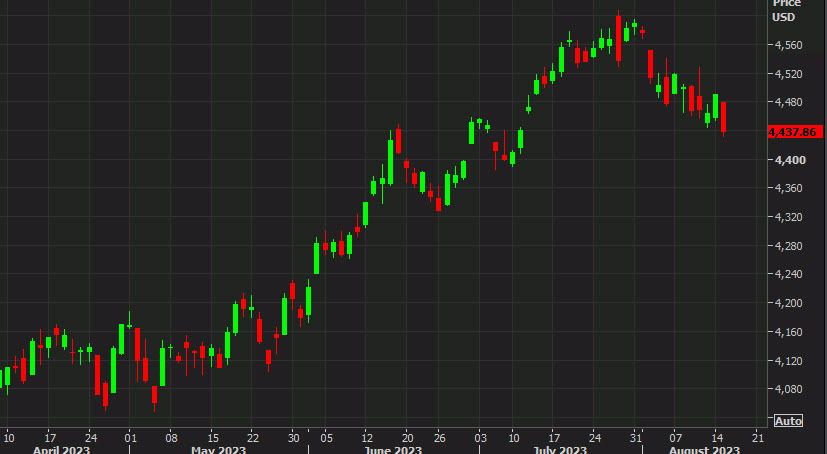
Task: Click the 4,200 price axis label
Action: pos(789,303)
